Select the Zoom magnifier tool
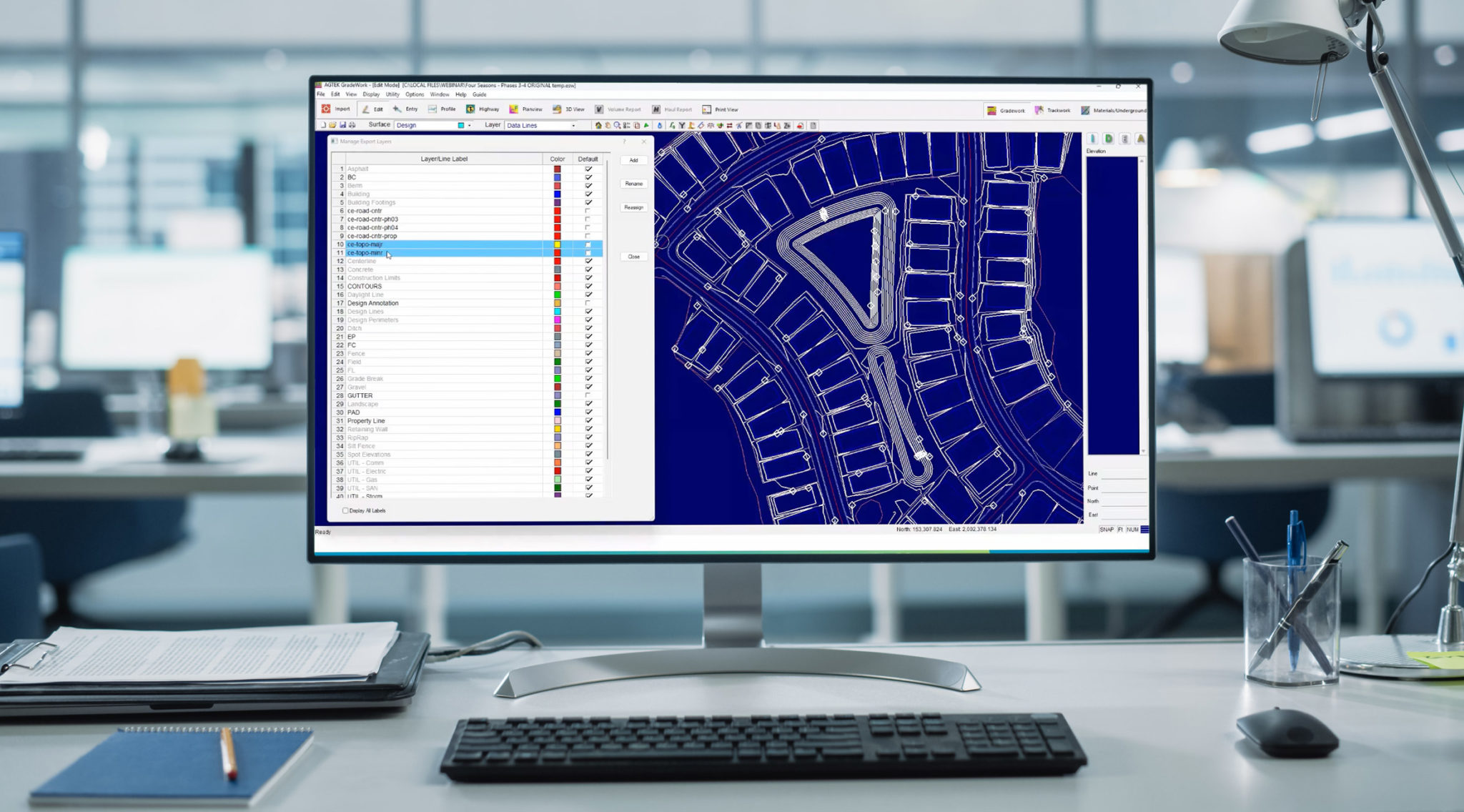This screenshot has width=1464, height=812. [x=617, y=125]
